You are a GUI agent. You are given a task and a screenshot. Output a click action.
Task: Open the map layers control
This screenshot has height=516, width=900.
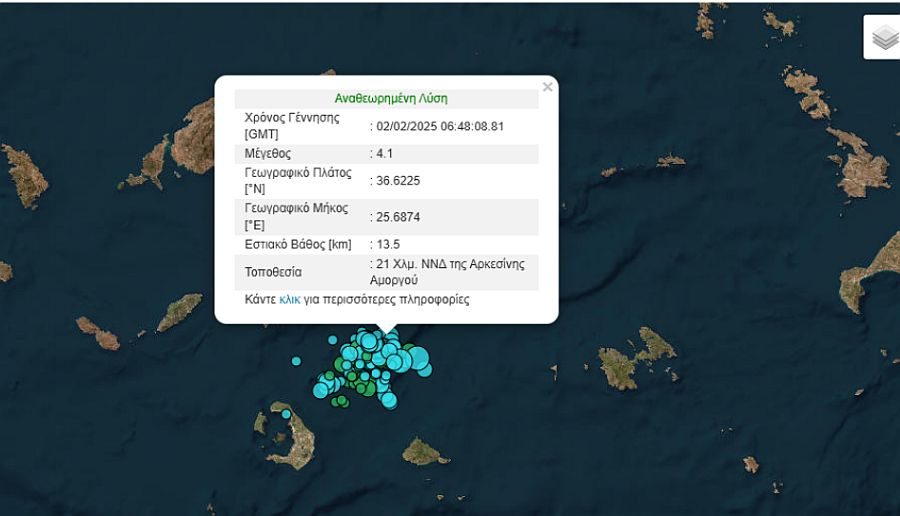tap(885, 38)
